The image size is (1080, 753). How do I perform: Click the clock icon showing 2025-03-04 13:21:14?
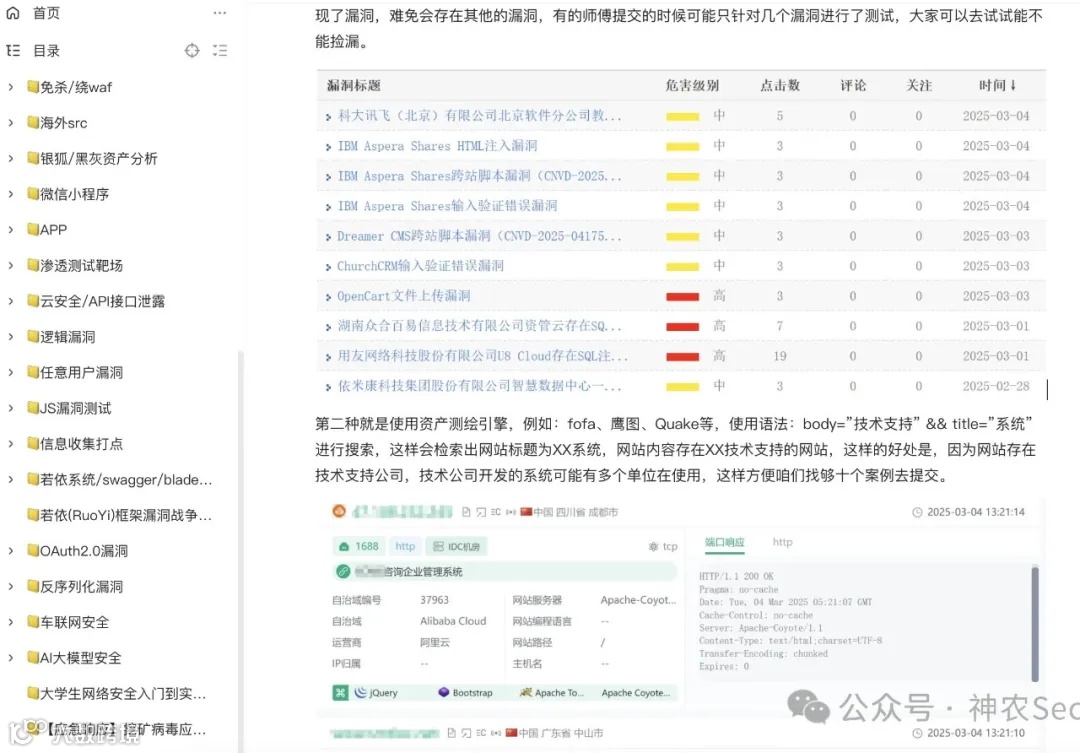click(919, 512)
